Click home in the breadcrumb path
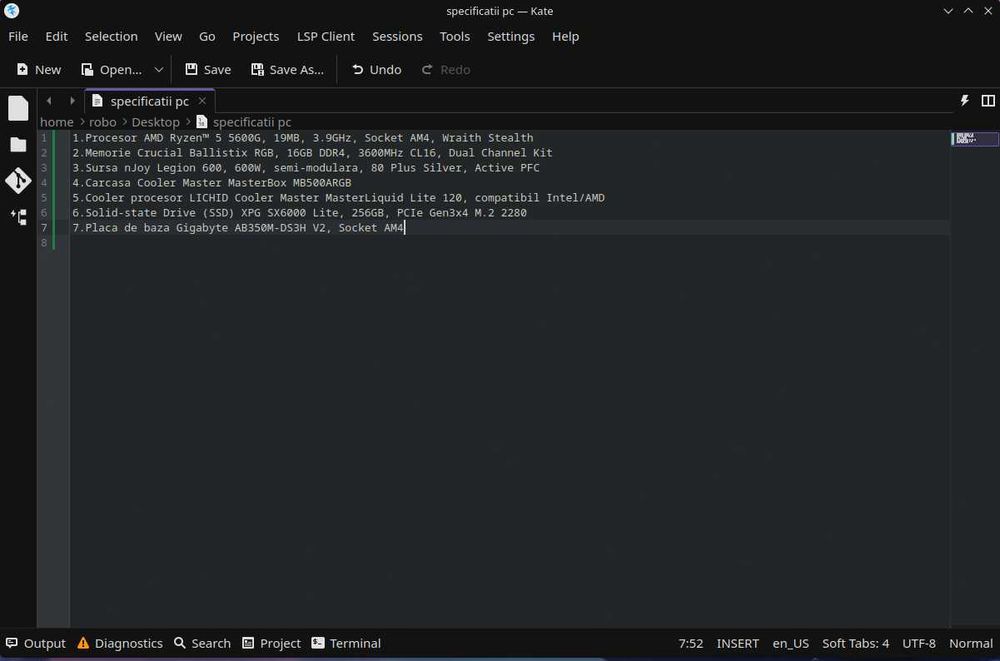The height and width of the screenshot is (661, 1000). [57, 122]
